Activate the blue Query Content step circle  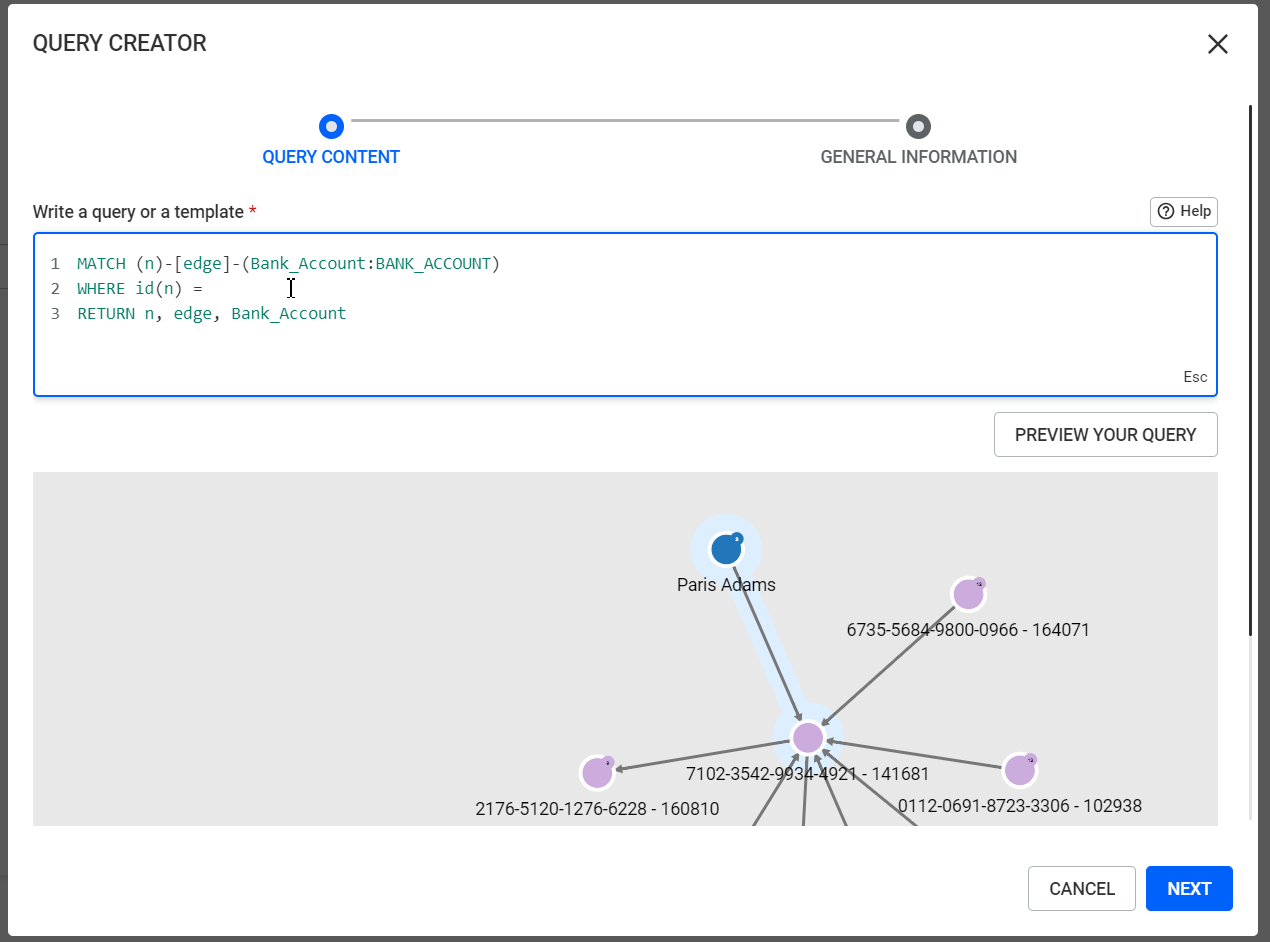point(331,127)
